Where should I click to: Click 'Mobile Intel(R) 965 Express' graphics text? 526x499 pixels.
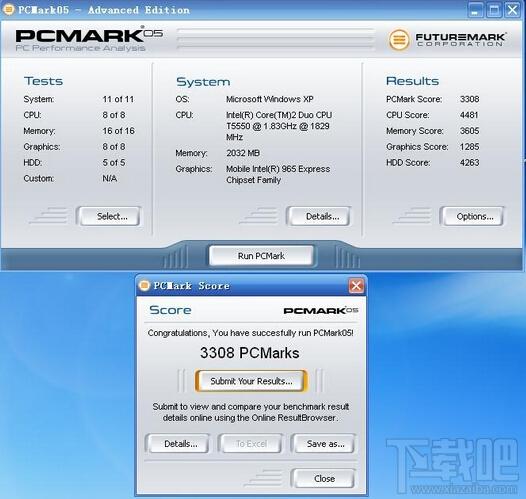pos(278,169)
